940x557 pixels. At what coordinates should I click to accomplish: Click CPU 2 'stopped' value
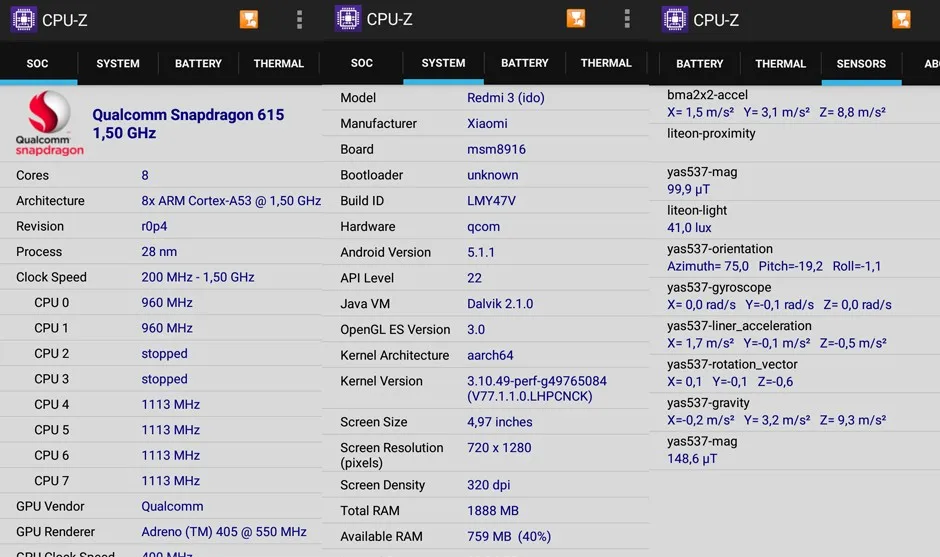[x=164, y=354]
